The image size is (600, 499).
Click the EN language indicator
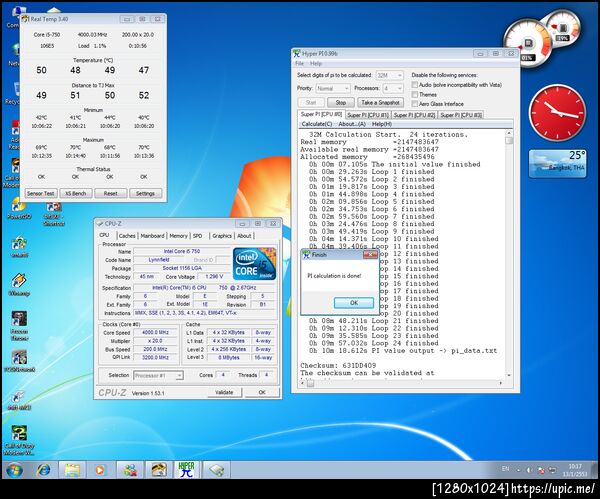click(505, 469)
